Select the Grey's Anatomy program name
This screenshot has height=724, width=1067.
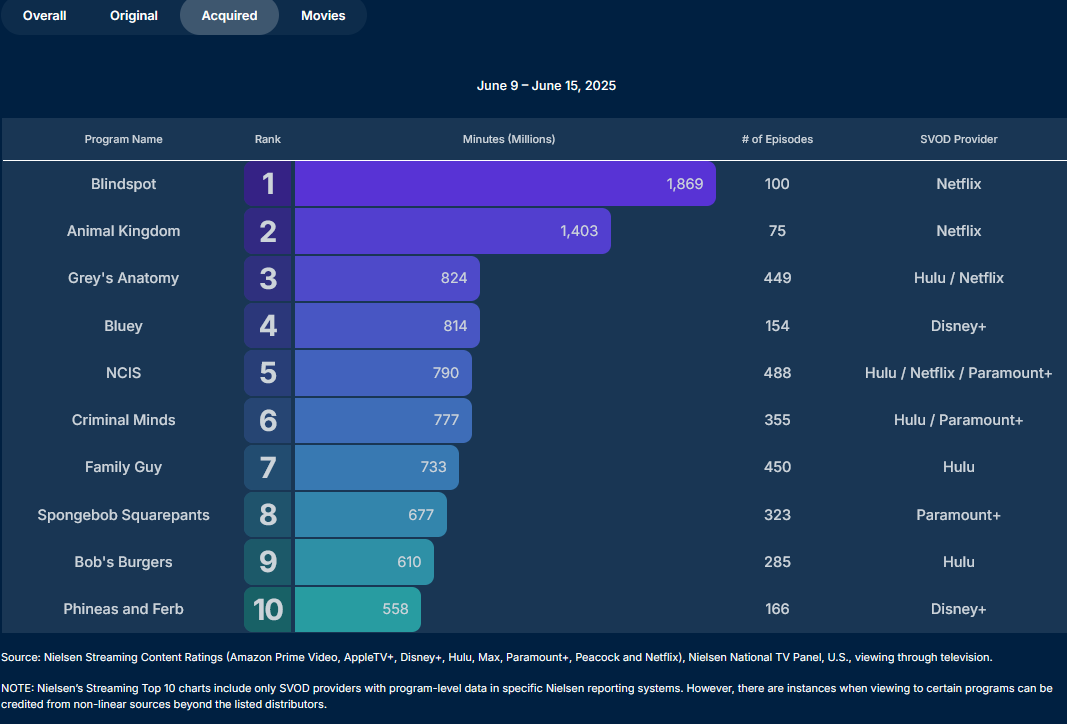click(124, 278)
